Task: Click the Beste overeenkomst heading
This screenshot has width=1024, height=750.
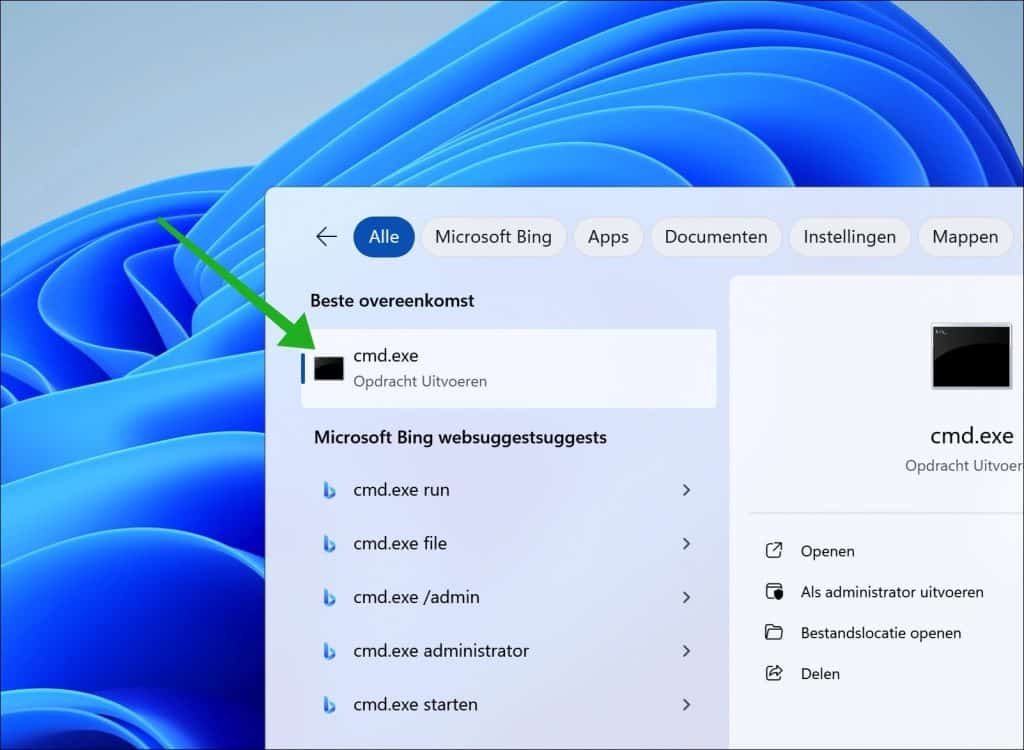Action: click(x=392, y=301)
